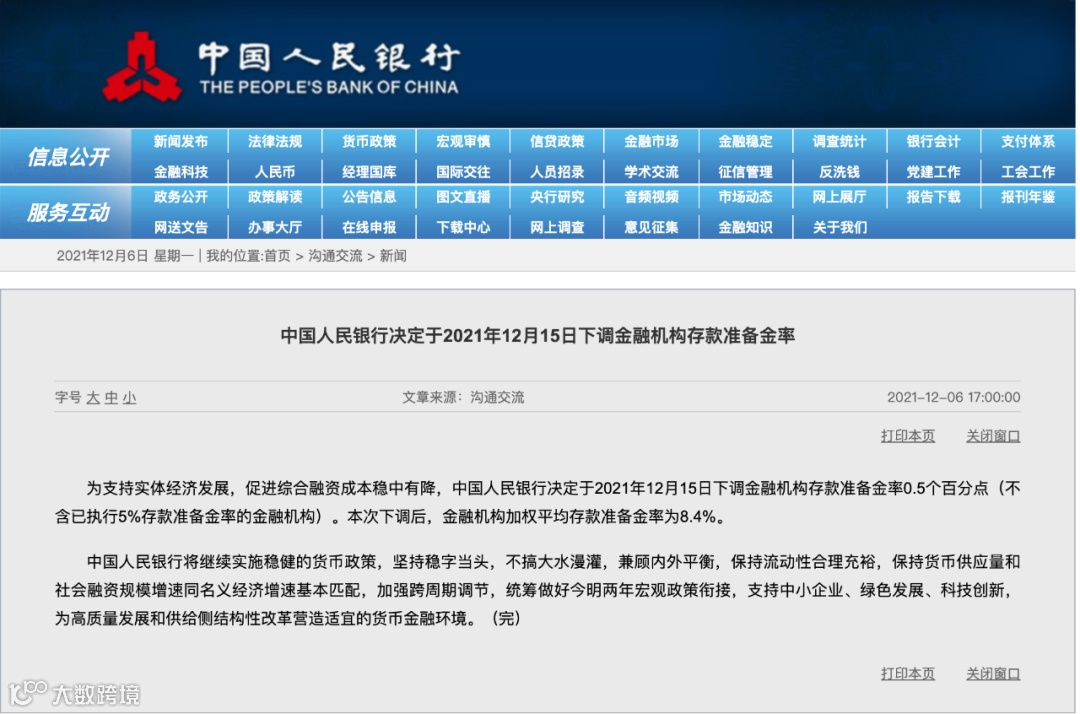Select 政策解读 menu item

click(275, 197)
